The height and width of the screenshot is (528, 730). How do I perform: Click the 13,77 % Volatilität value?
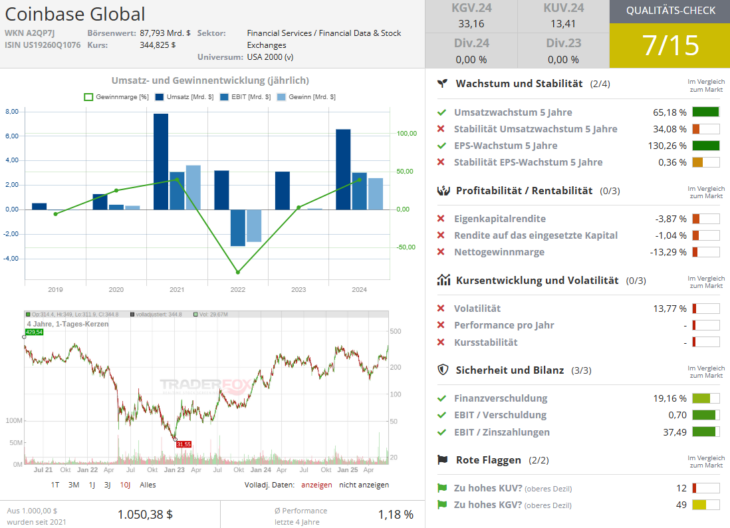coord(669,308)
